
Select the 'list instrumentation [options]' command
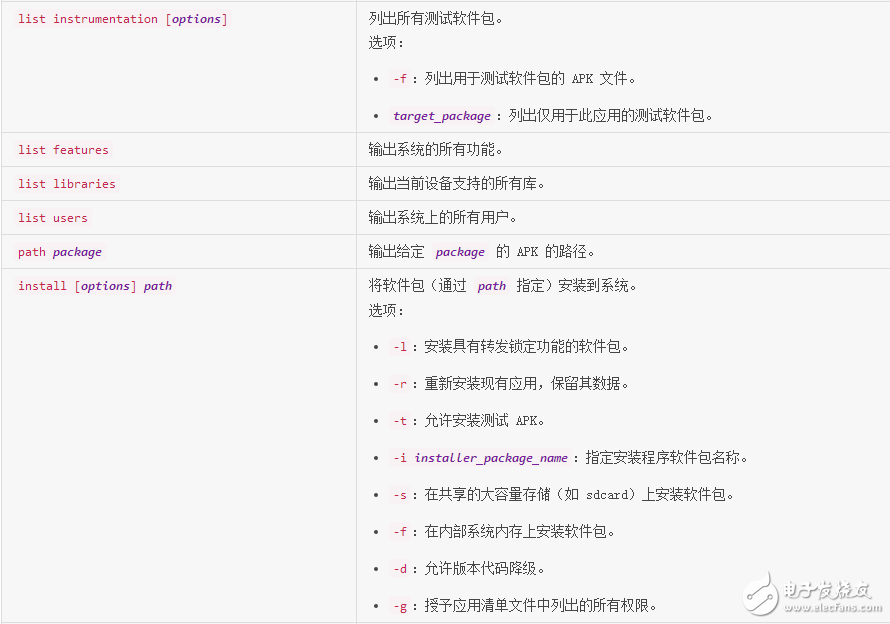(122, 19)
